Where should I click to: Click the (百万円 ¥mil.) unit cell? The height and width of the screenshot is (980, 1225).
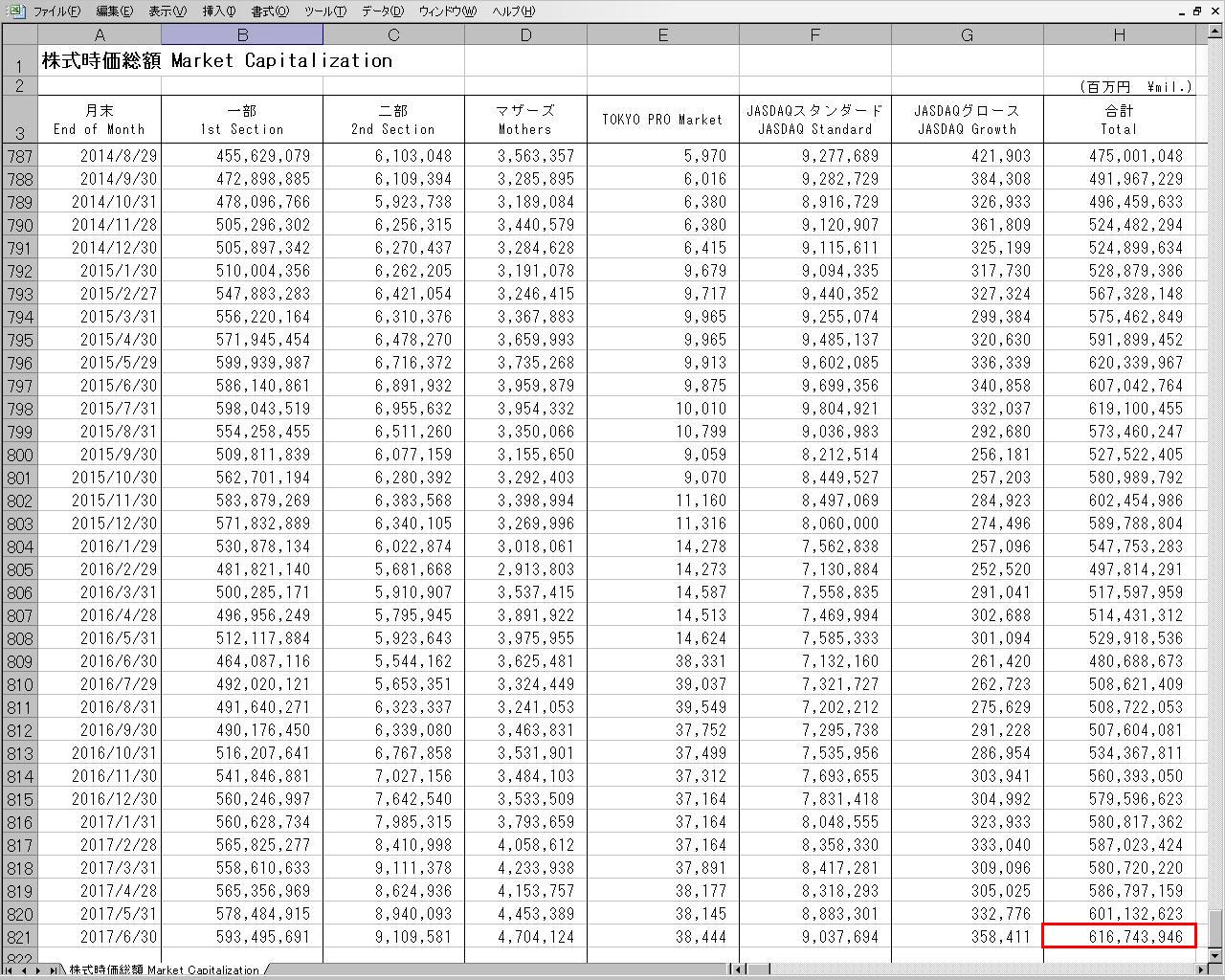[x=1120, y=86]
